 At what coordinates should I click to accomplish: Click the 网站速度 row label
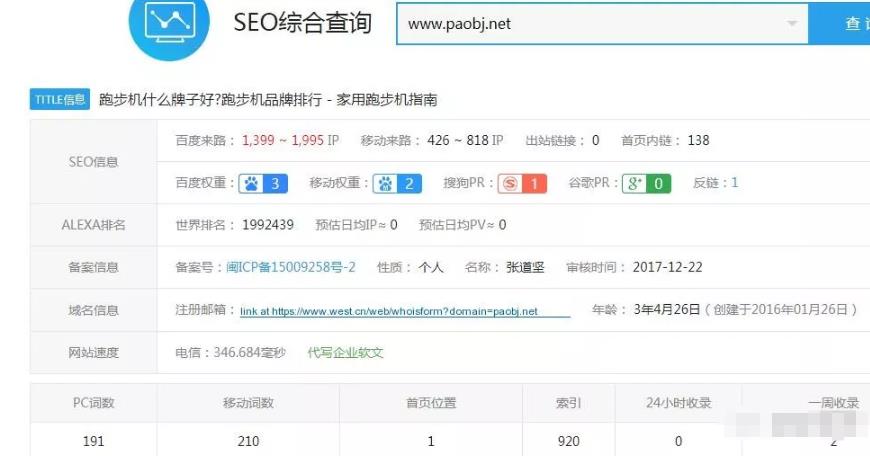[x=93, y=353]
